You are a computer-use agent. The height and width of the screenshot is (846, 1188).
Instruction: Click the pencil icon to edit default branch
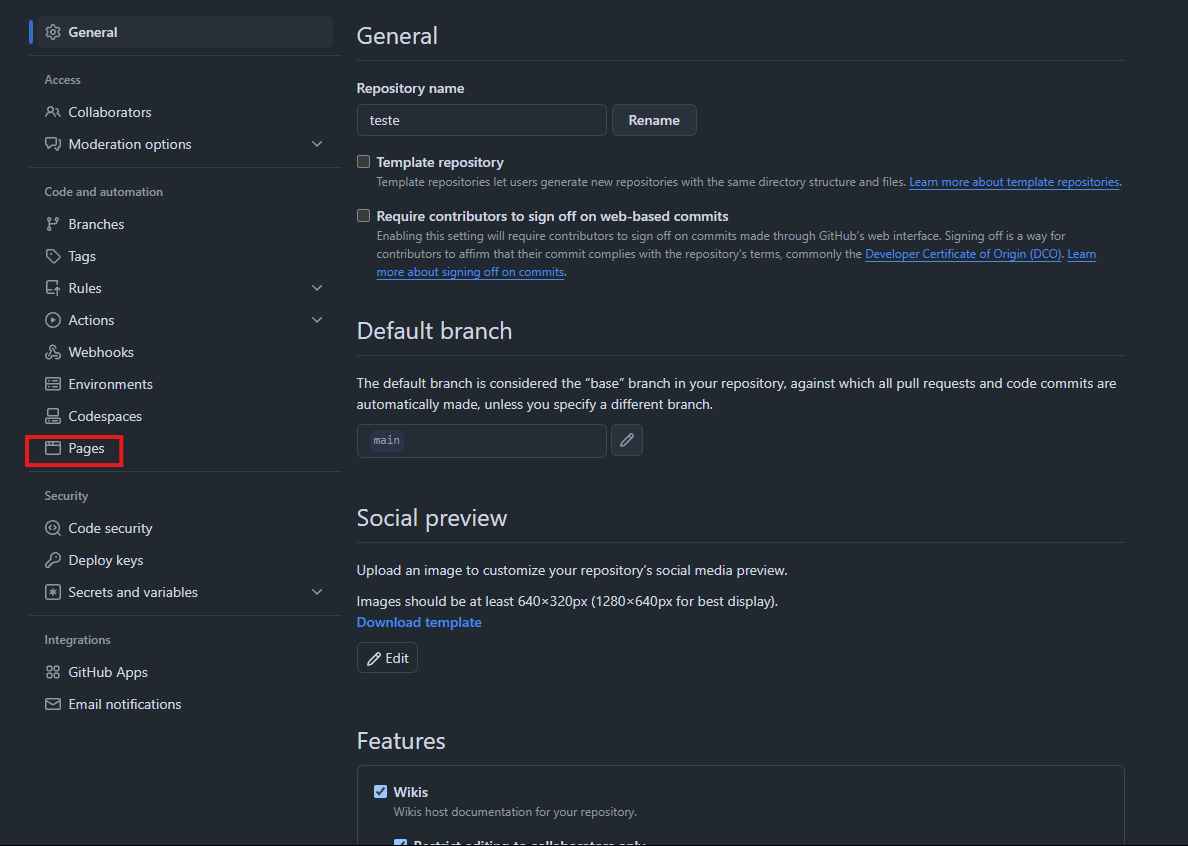coord(627,440)
